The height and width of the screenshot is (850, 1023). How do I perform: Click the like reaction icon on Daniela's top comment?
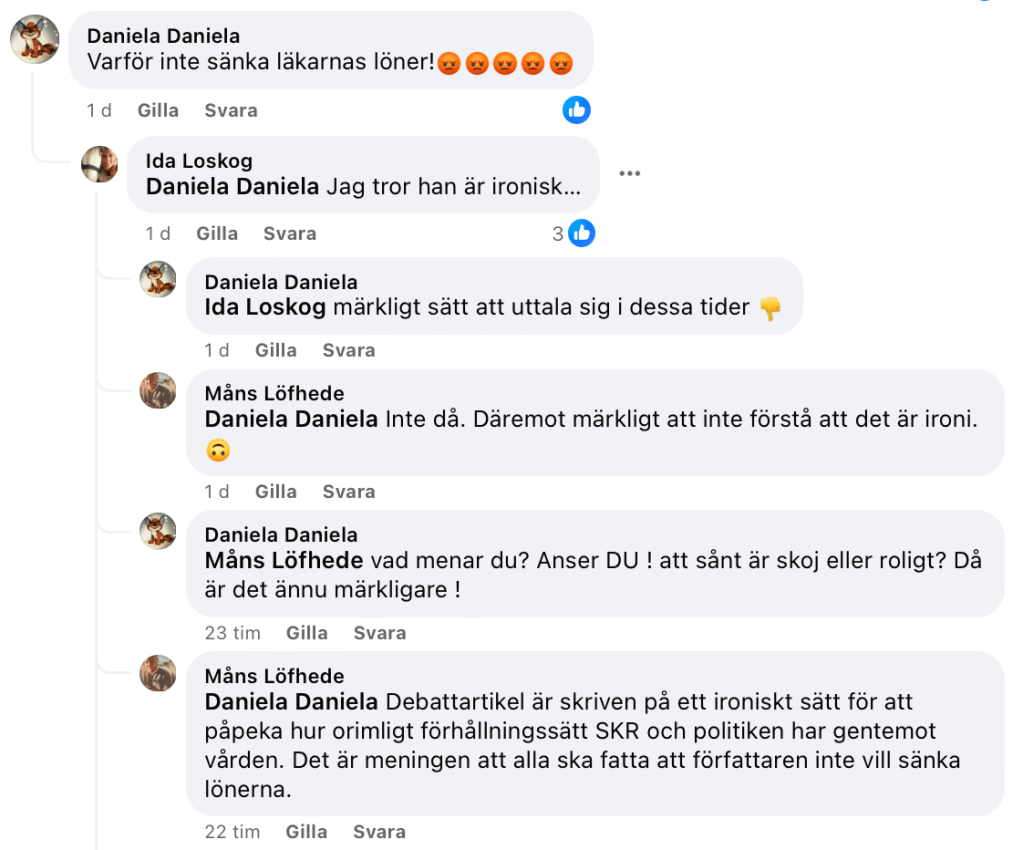click(x=577, y=110)
